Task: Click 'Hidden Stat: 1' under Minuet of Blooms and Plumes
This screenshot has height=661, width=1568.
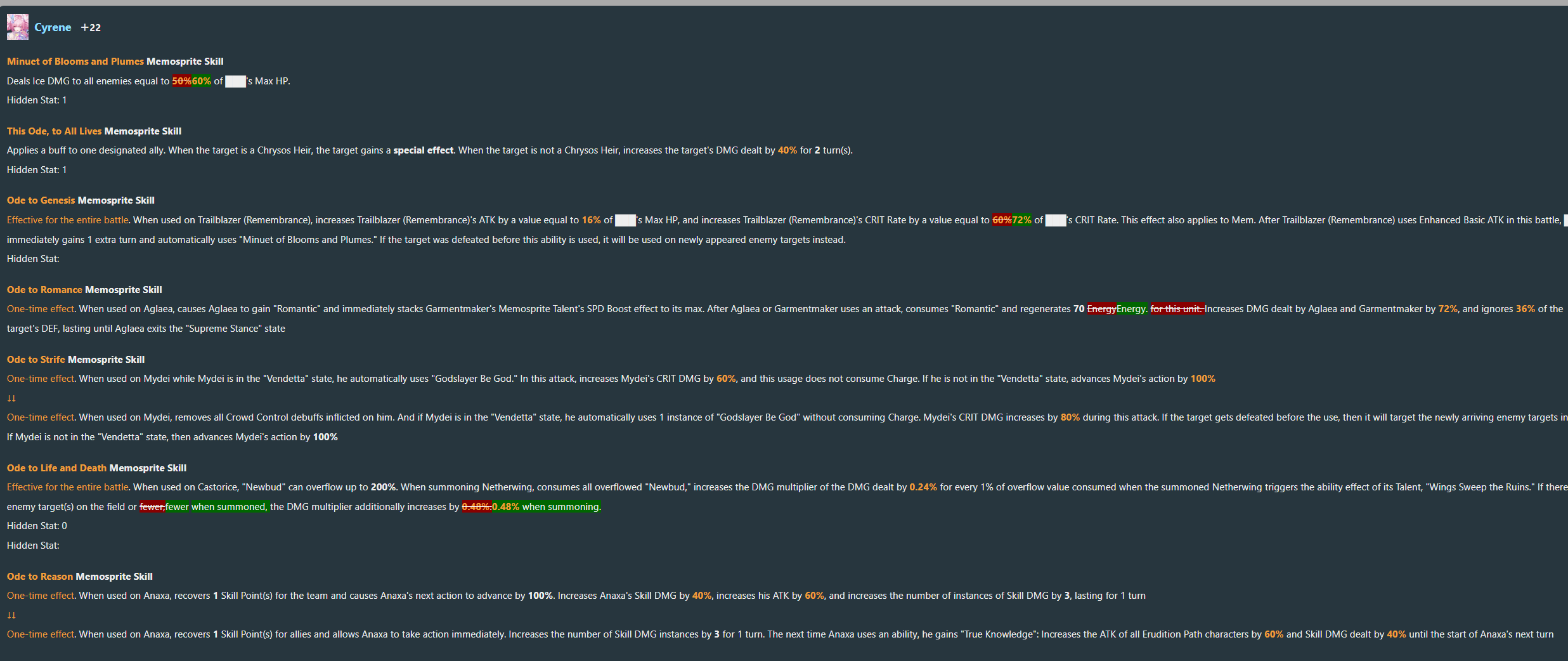Action: click(37, 100)
